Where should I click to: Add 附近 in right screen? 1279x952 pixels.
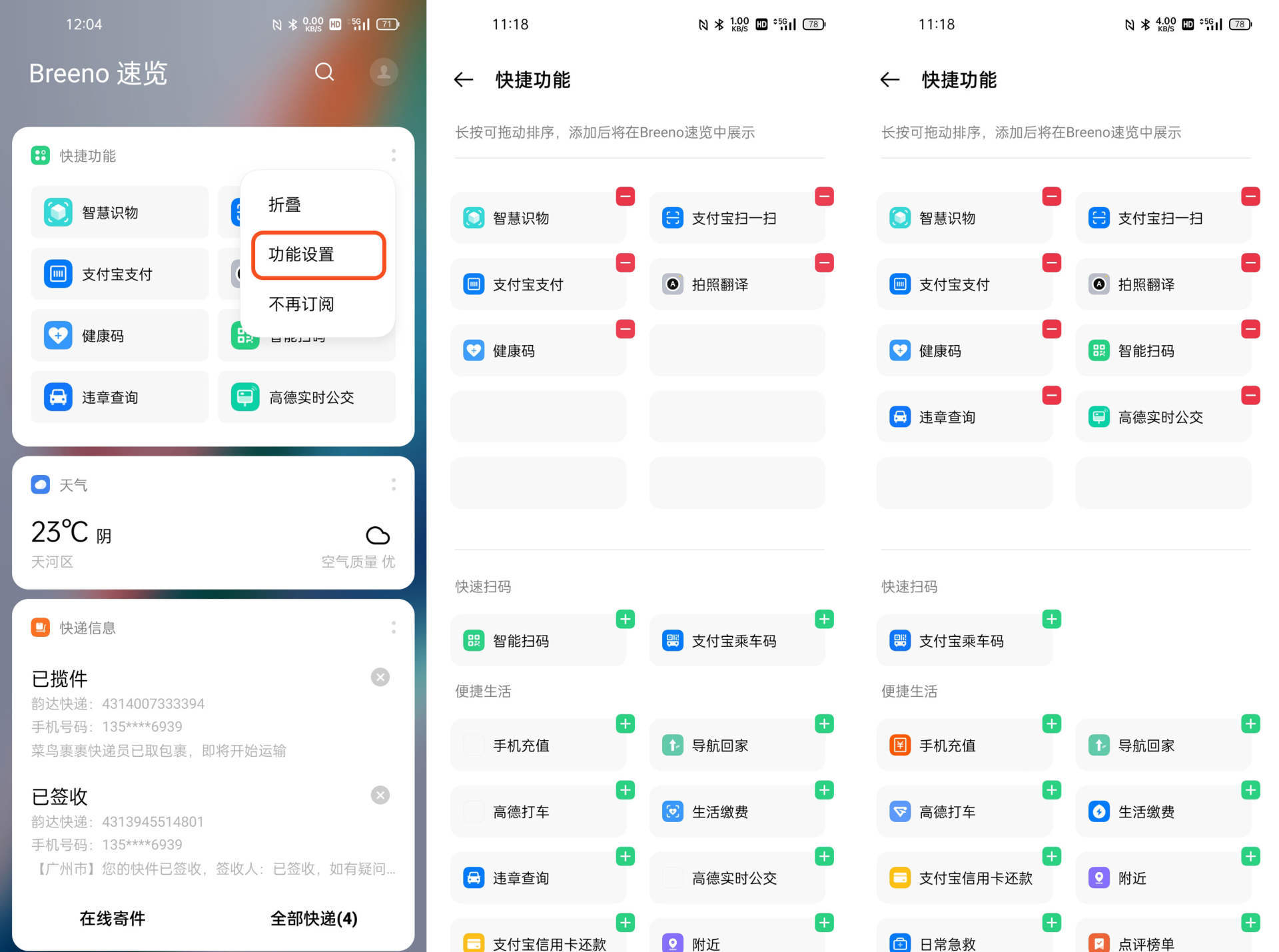point(1250,856)
